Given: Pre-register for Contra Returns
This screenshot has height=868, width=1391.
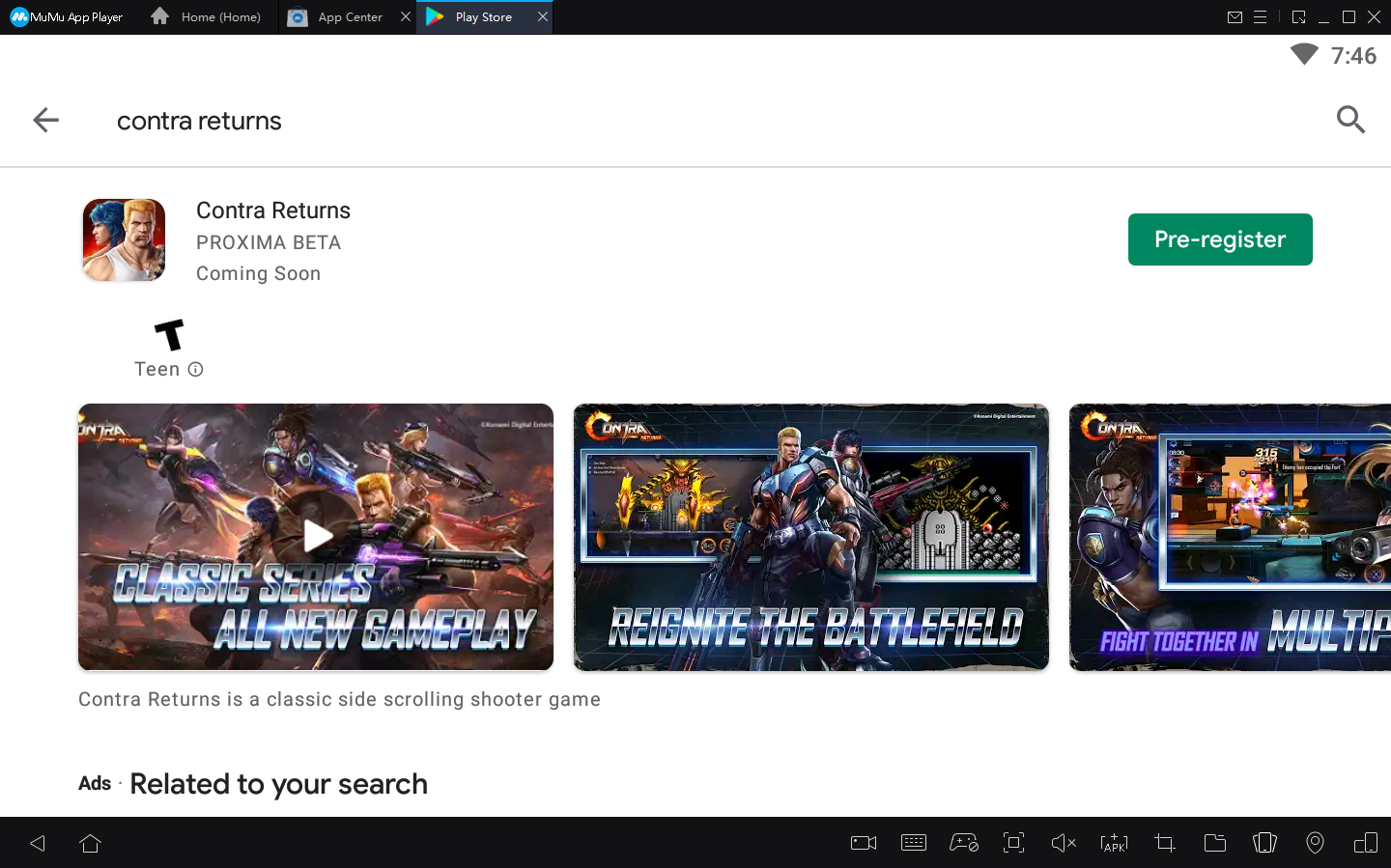Looking at the screenshot, I should (x=1220, y=239).
